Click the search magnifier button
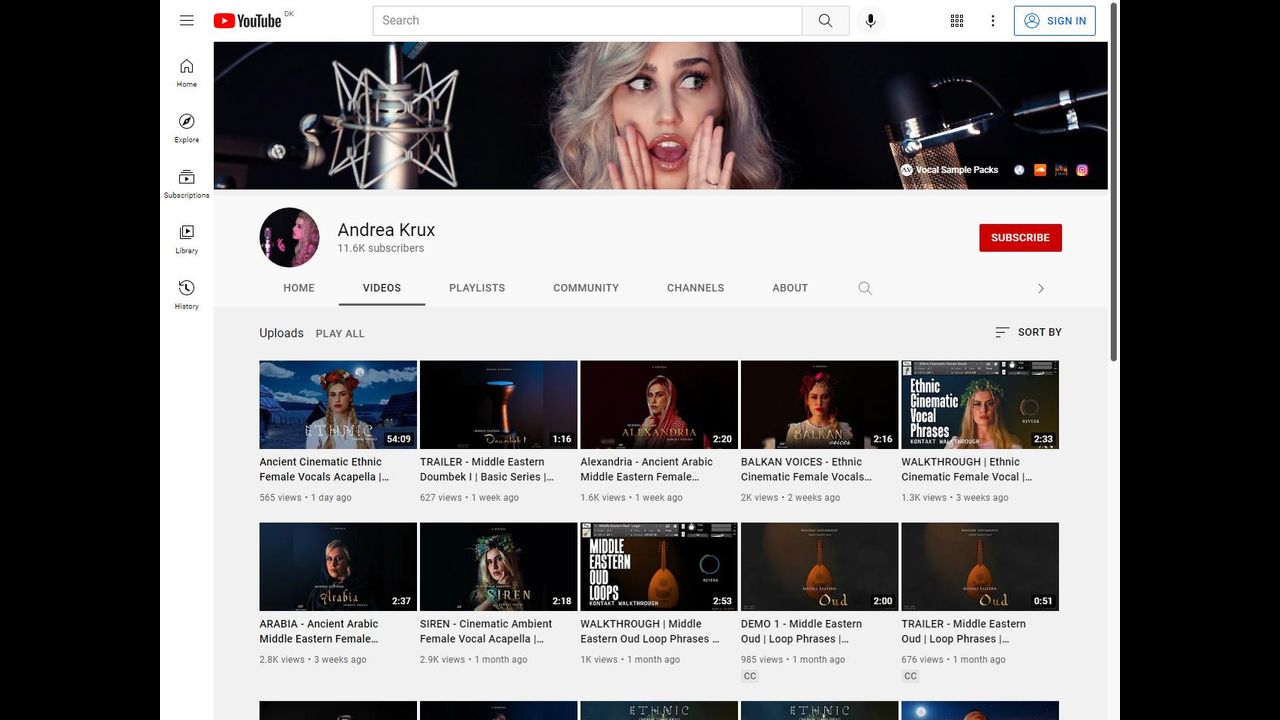Screen dimensions: 1280x720 tap(825, 21)
